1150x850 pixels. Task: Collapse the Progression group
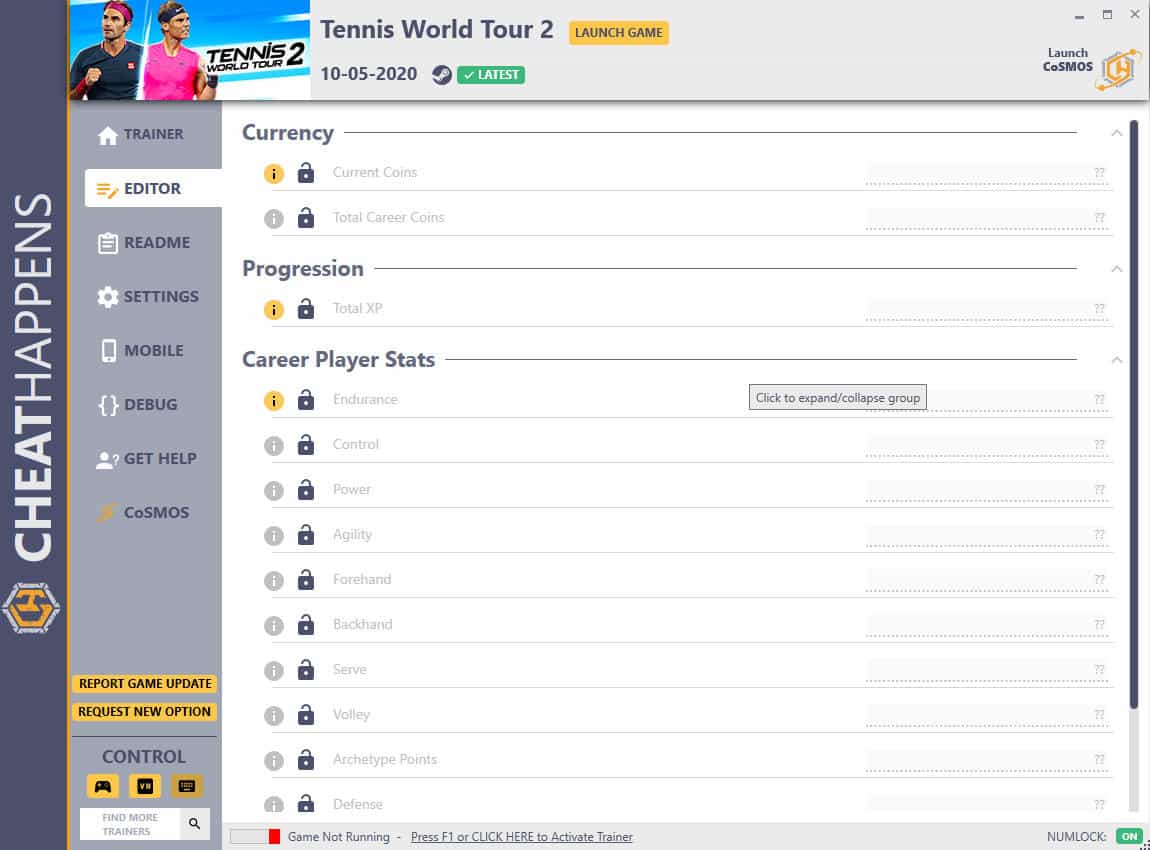point(1116,269)
